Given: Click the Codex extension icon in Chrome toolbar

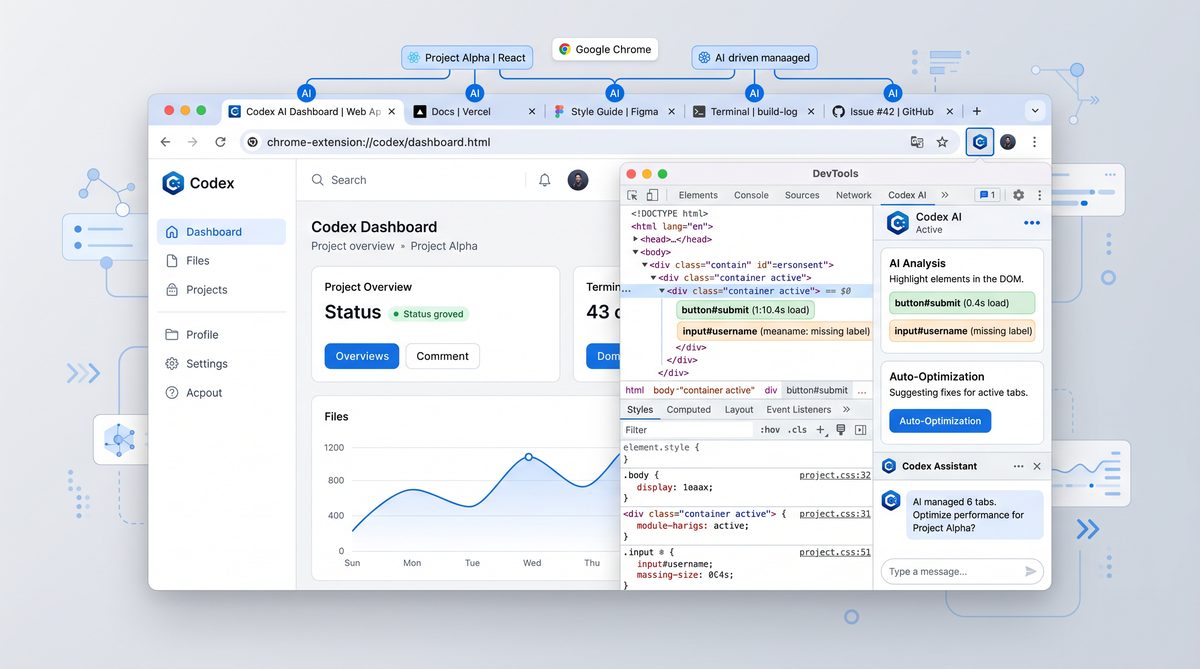Looking at the screenshot, I should (x=980, y=142).
